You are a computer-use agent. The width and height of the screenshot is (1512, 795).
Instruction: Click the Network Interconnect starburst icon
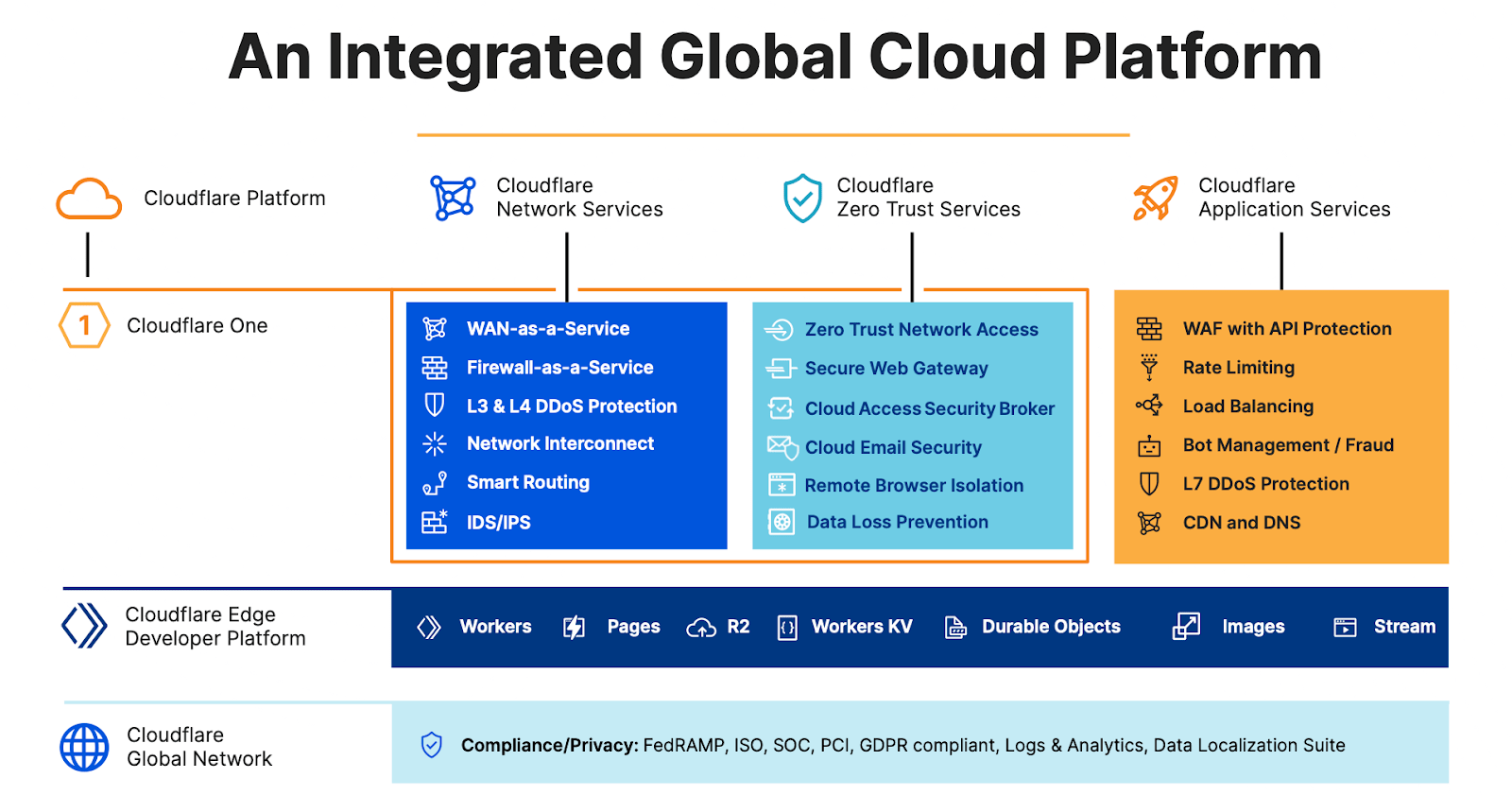pos(435,443)
